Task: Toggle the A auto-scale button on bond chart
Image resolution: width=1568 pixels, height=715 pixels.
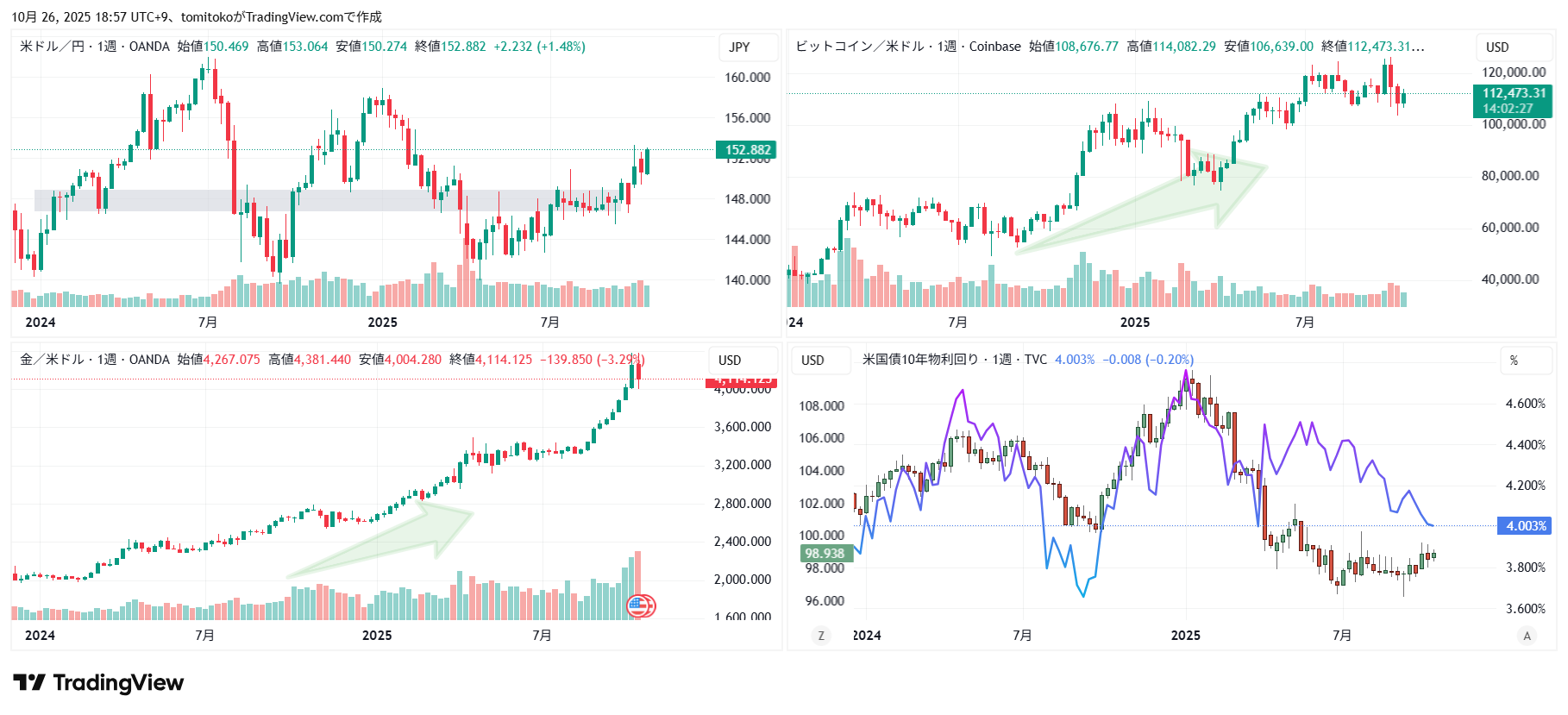Action: coord(1527,636)
